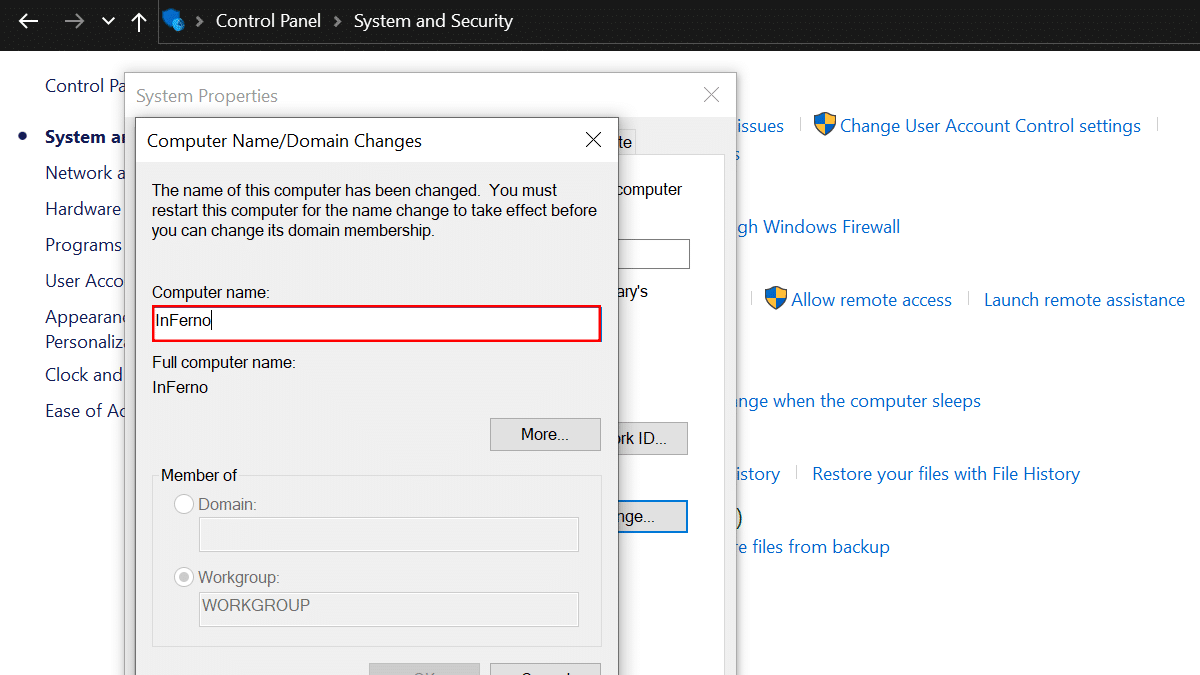Viewport: 1200px width, 675px height.
Task: Click the Back arrow in navigation bar
Action: (28, 21)
